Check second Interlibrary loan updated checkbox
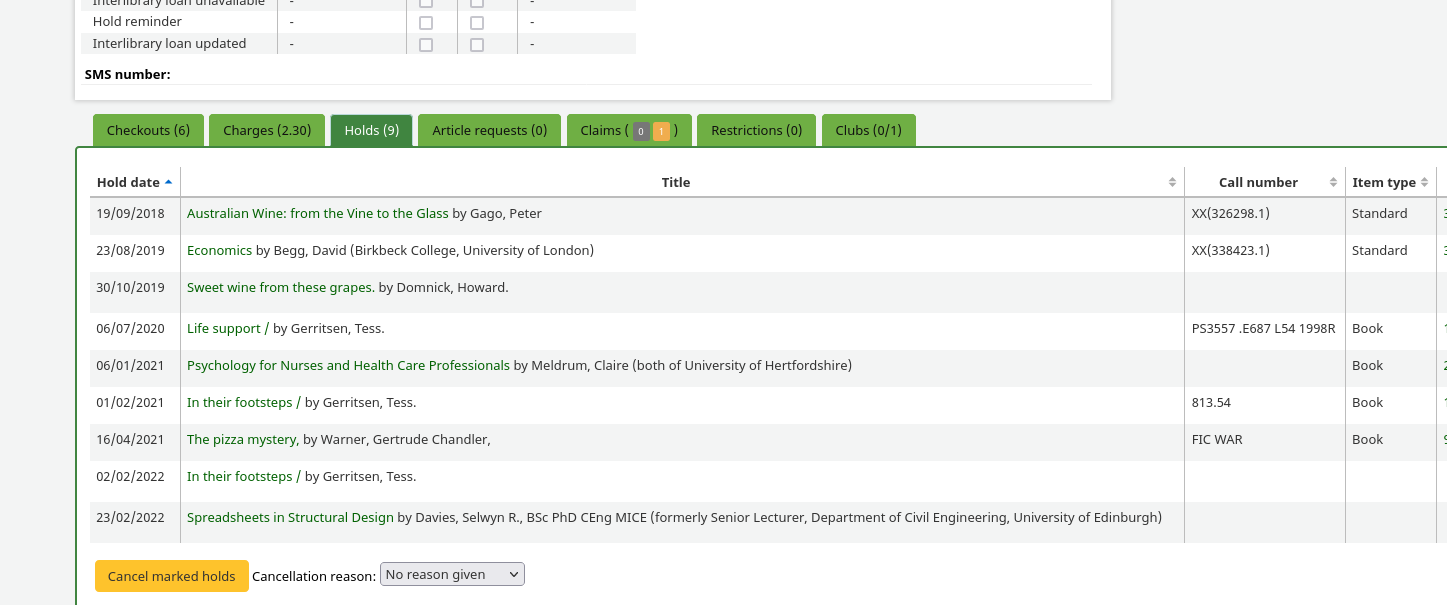The image size is (1447, 605). coord(477,44)
